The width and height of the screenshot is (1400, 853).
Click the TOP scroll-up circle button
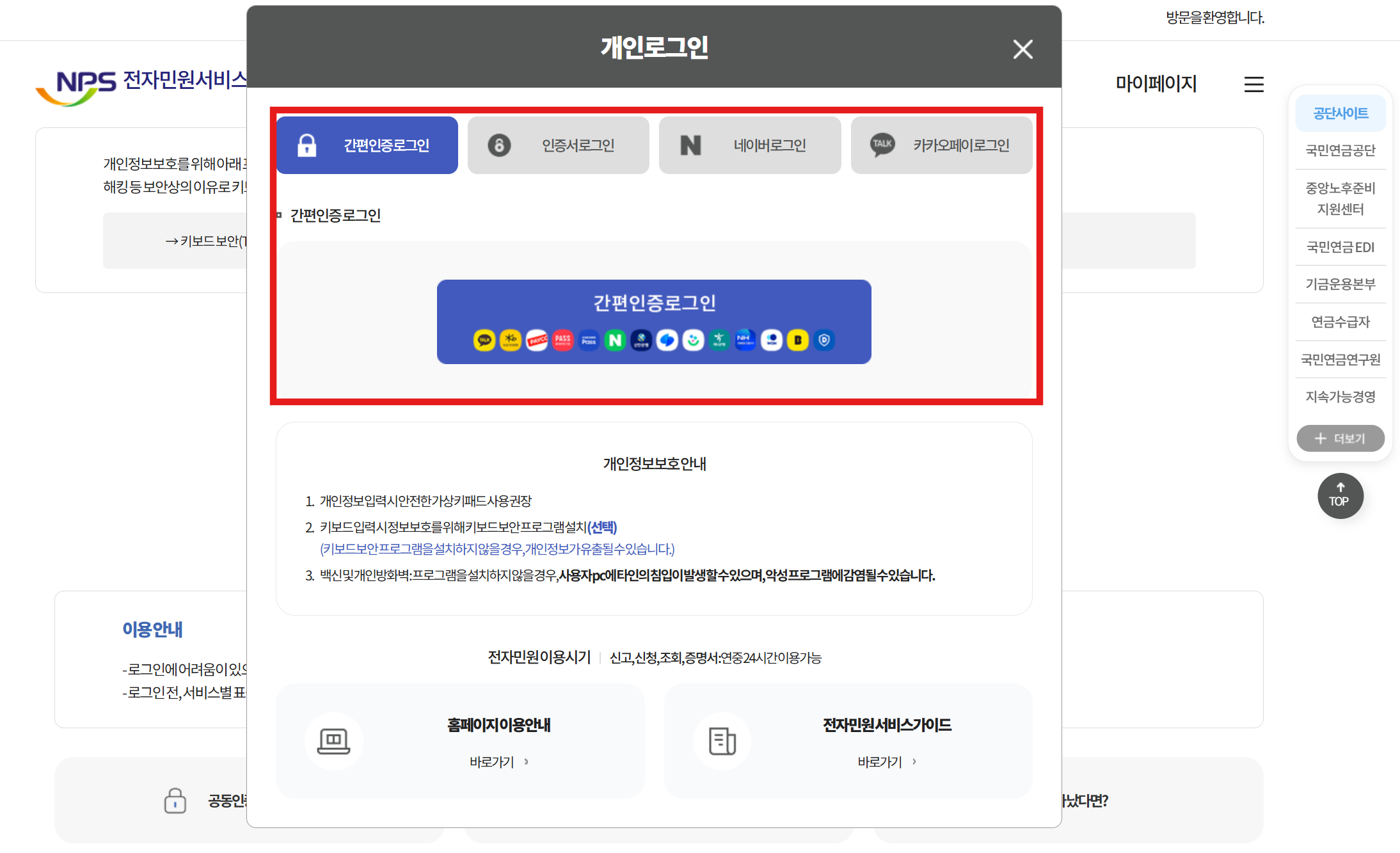(1340, 496)
